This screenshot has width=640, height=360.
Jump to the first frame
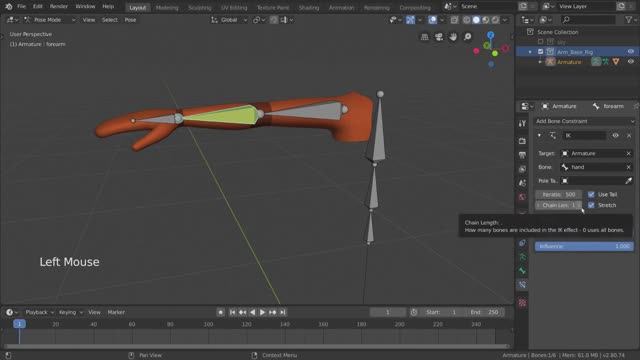(x=232, y=312)
